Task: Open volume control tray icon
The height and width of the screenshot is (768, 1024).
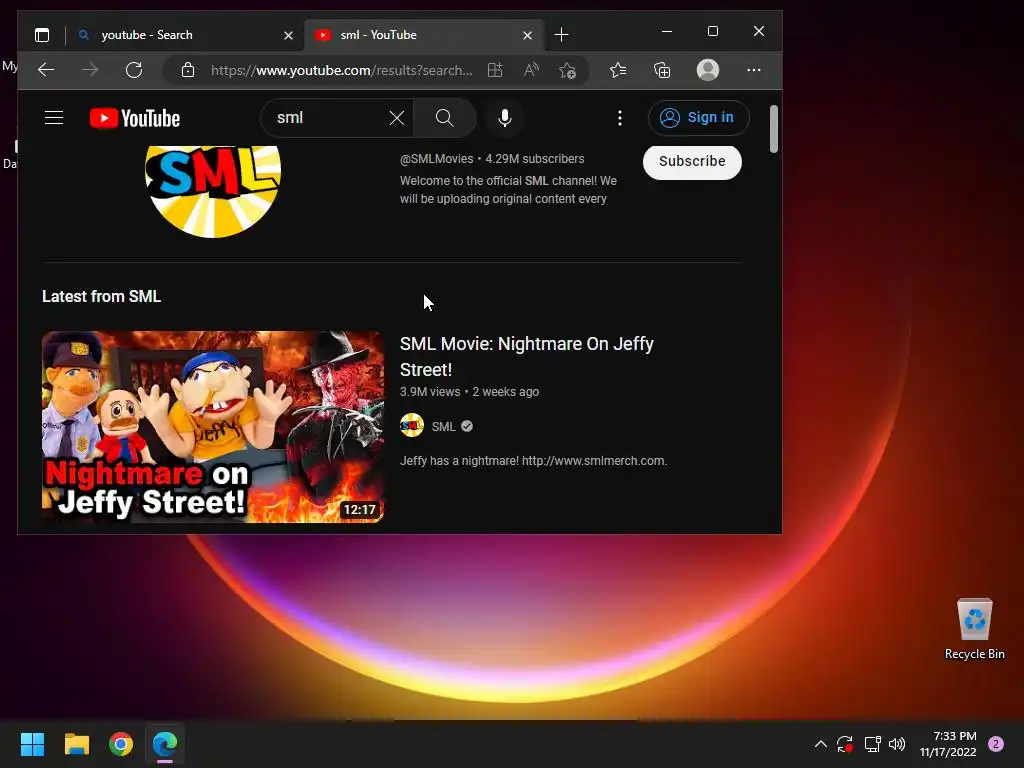Action: click(x=897, y=744)
